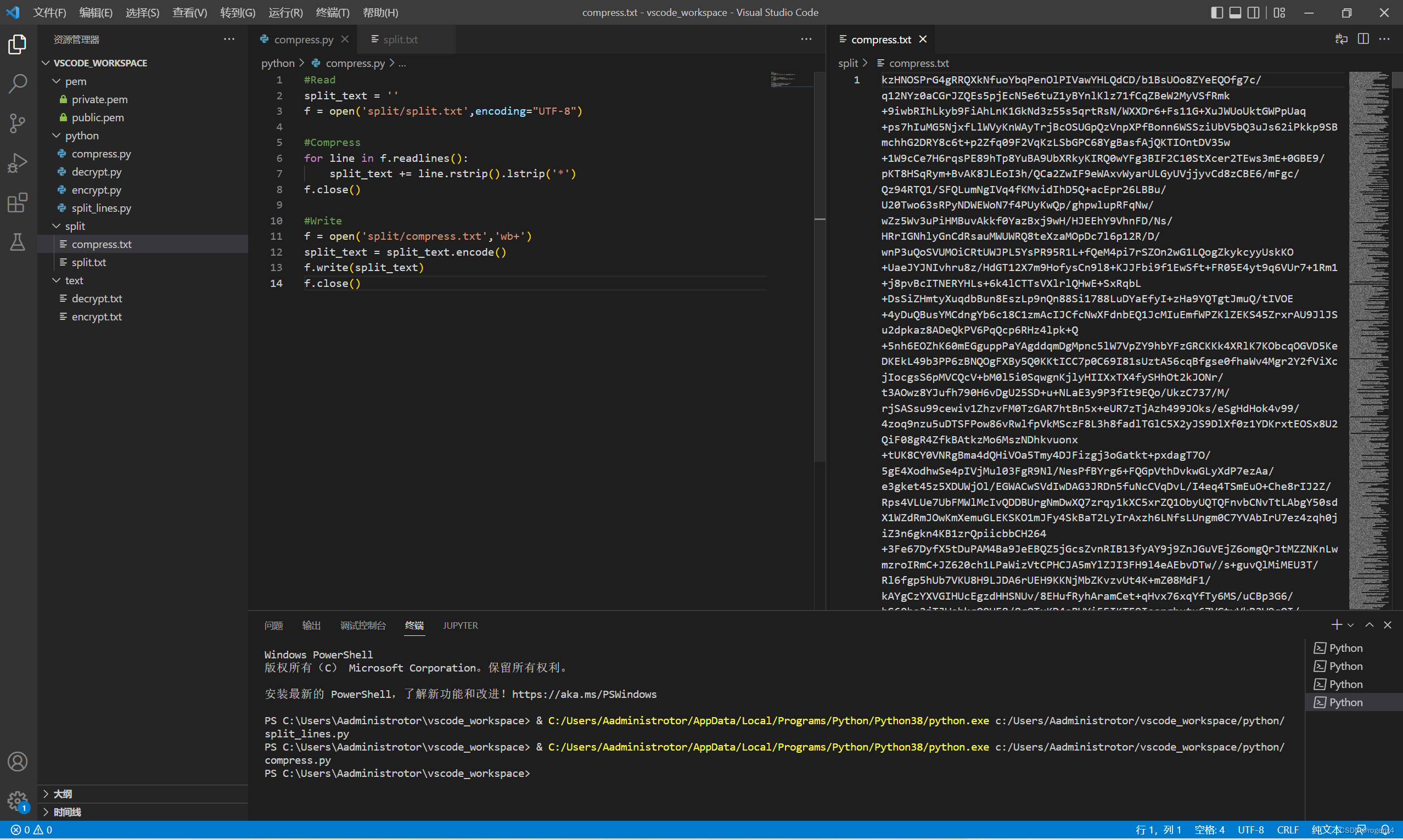Image resolution: width=1403 pixels, height=840 pixels.
Task: Click the CRLF line ending status item
Action: click(1287, 830)
